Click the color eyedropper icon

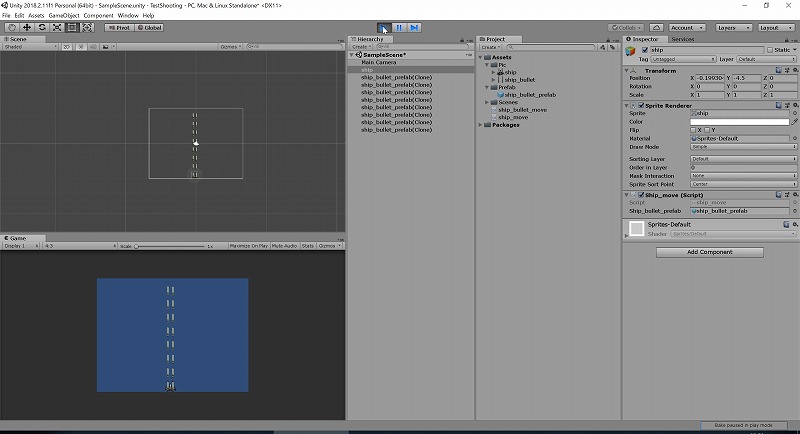(794, 122)
